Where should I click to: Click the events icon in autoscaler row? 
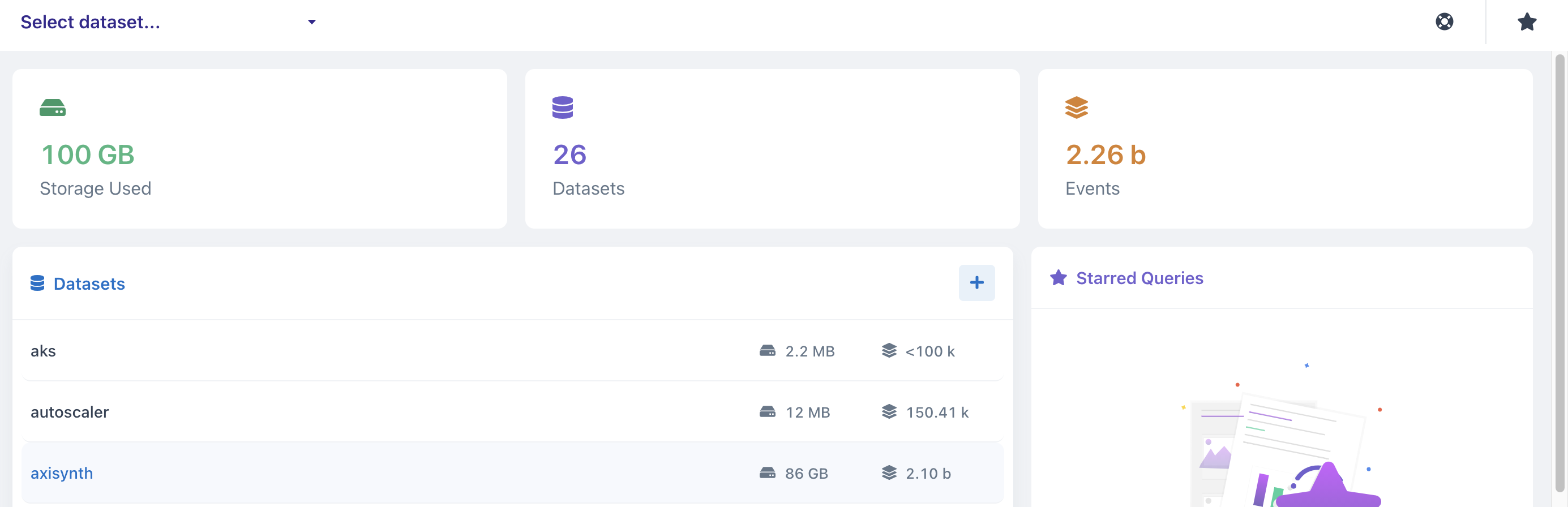(889, 411)
